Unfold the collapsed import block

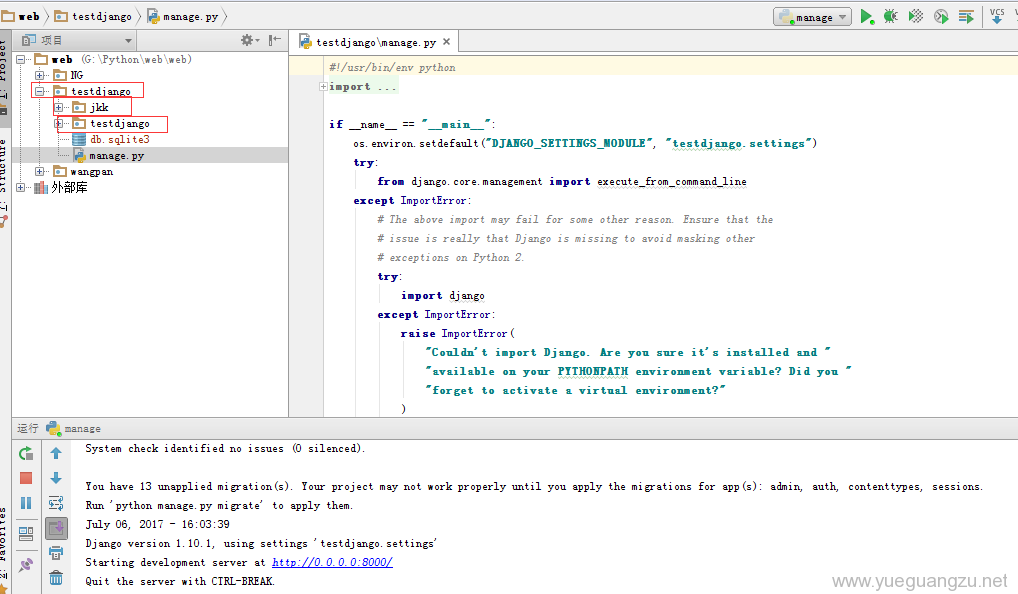click(323, 86)
